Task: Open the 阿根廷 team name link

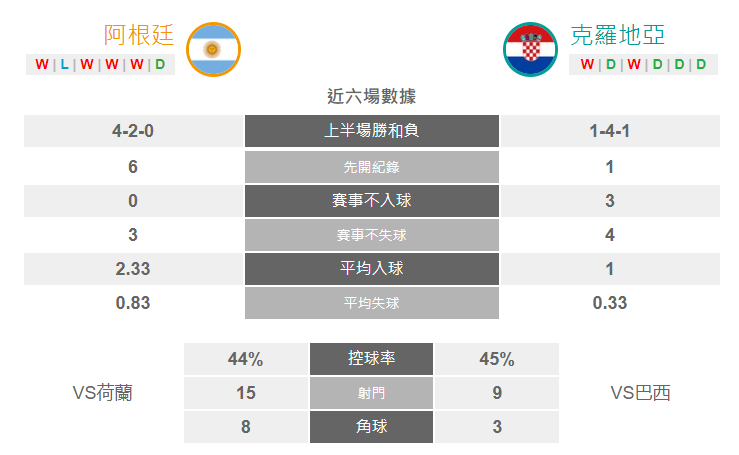Action: click(139, 35)
